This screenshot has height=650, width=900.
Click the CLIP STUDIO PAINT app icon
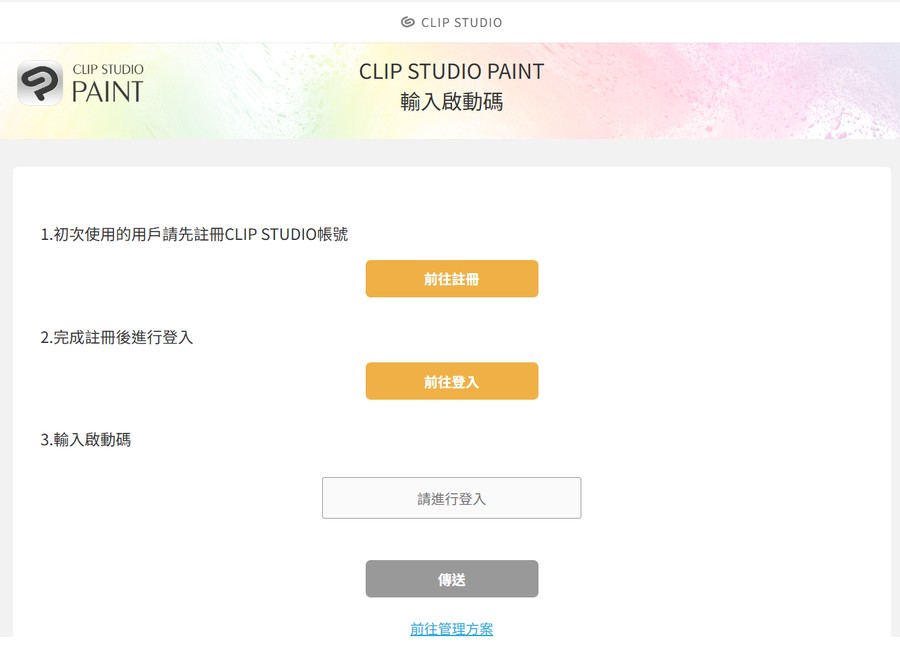(x=40, y=83)
